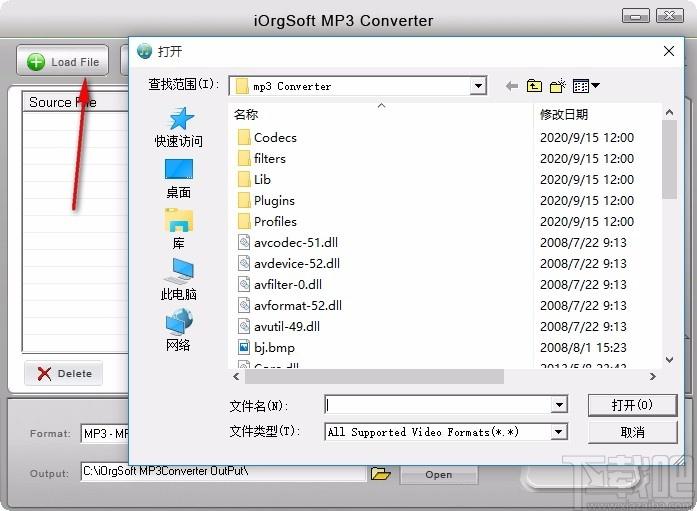Click the Source File column header
The width and height of the screenshot is (697, 511).
pyautogui.click(x=76, y=102)
